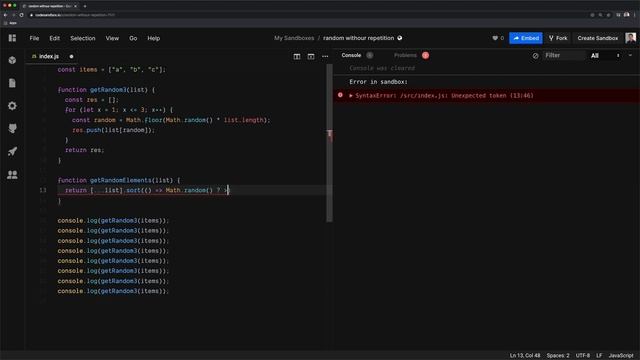Click the heart like icon
The width and height of the screenshot is (640, 360).
click(495, 38)
